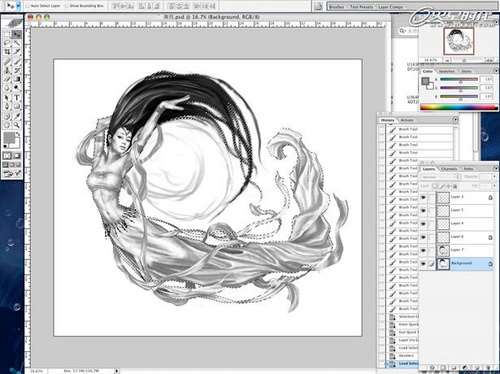Viewport: 500px width, 374px height.
Task: Select the Brush tool in toolbox
Action: click(17, 61)
